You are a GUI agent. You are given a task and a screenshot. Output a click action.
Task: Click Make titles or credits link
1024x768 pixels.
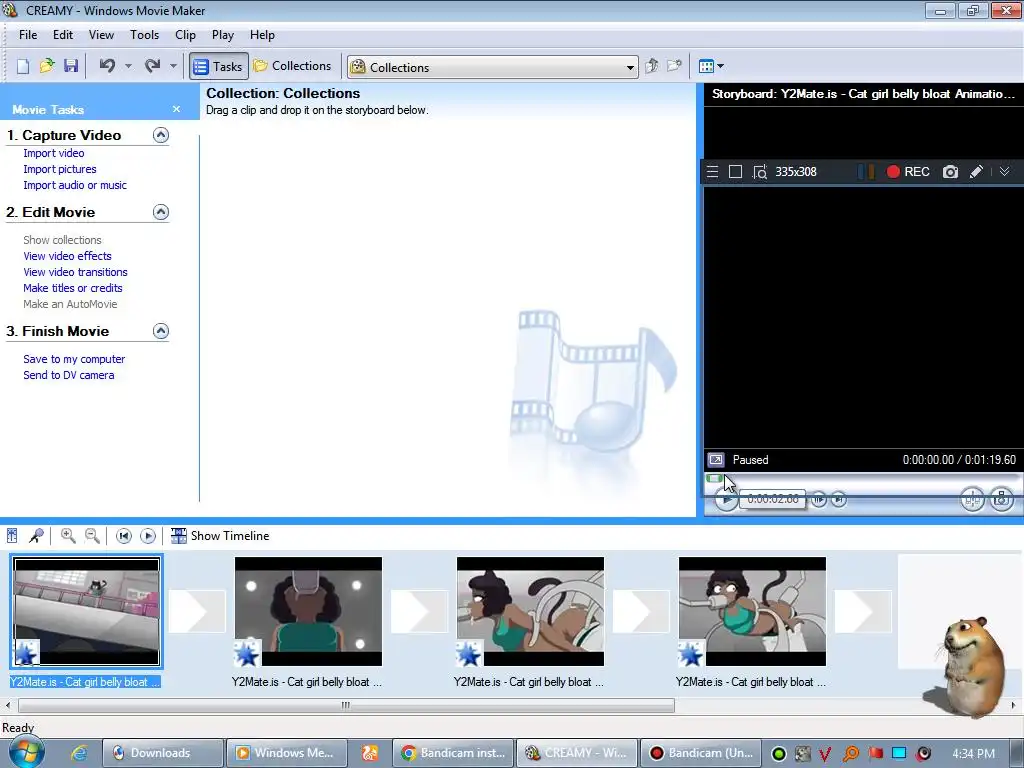[72, 288]
